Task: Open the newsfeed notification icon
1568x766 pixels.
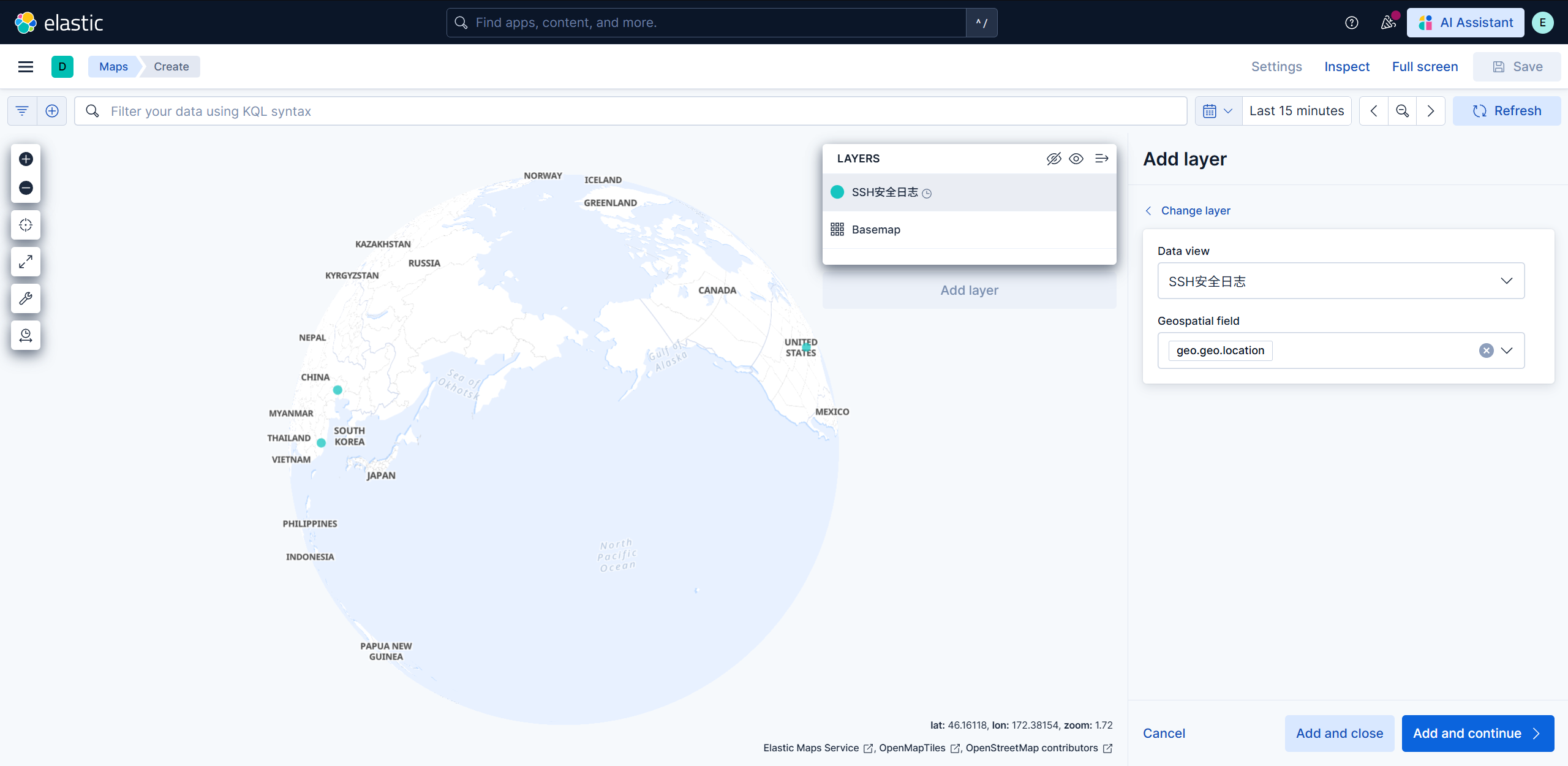Action: coord(1388,23)
